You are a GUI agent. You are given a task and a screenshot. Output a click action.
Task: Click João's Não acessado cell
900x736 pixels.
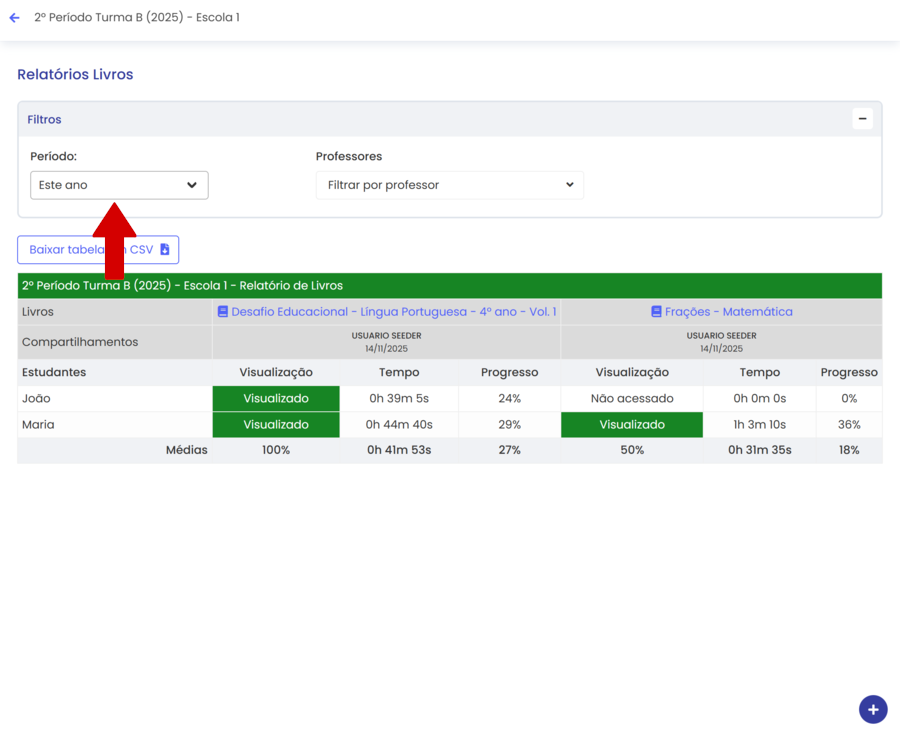[631, 399]
